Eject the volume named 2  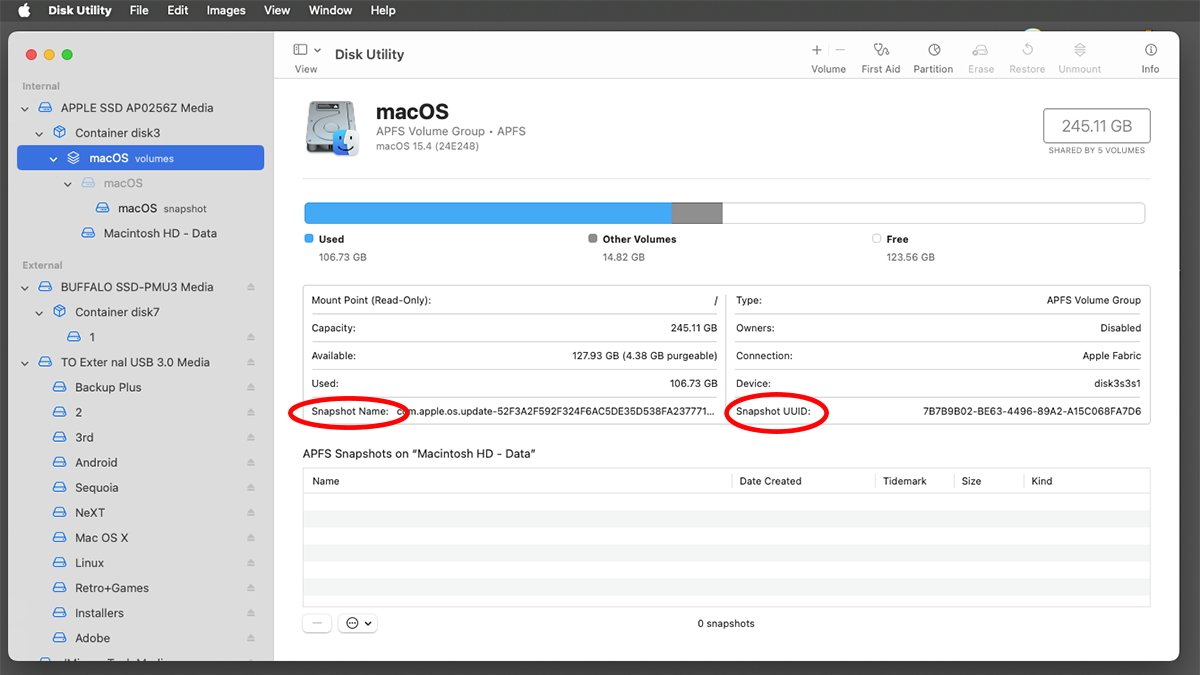[x=251, y=412]
